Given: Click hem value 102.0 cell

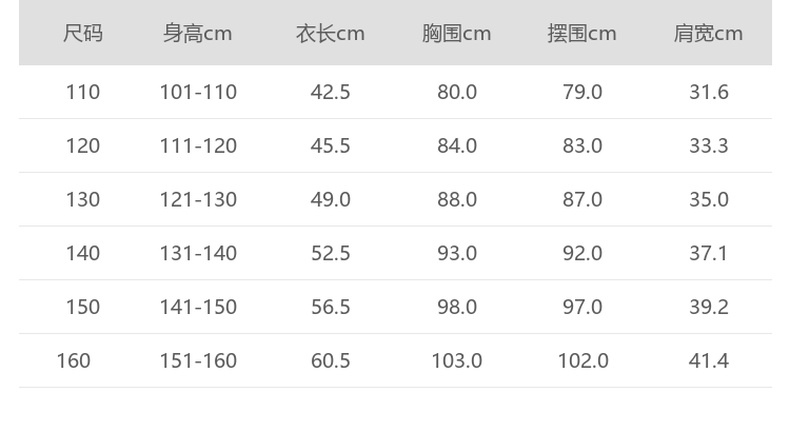Looking at the screenshot, I should [x=582, y=360].
